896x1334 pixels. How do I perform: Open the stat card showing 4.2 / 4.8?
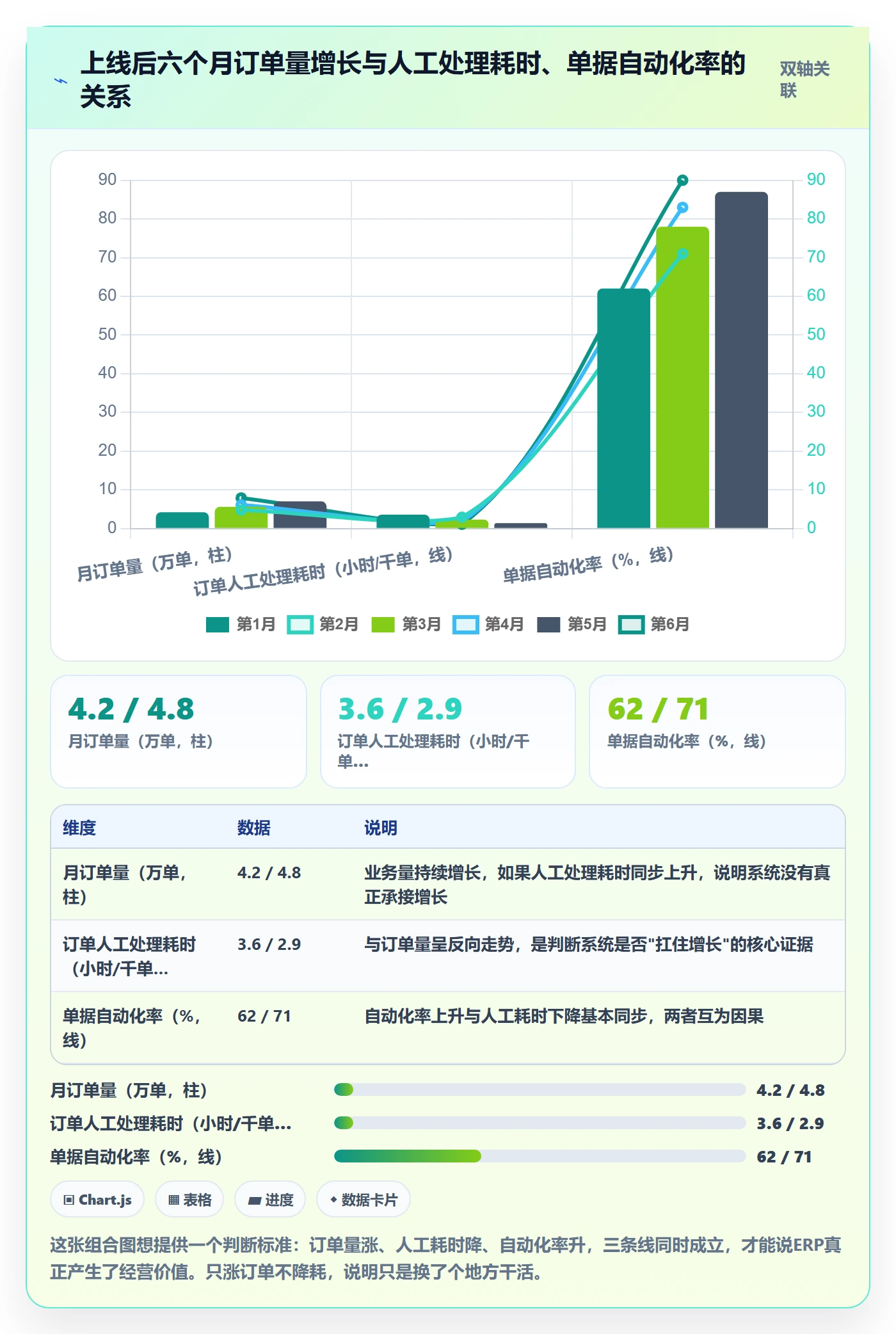coord(179,732)
